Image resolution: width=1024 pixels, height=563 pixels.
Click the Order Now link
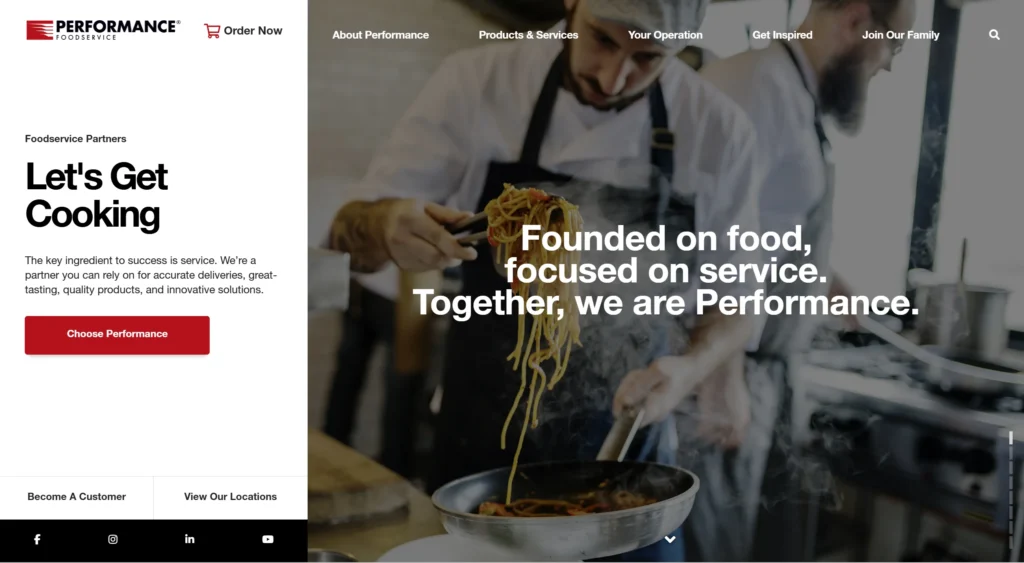click(253, 31)
